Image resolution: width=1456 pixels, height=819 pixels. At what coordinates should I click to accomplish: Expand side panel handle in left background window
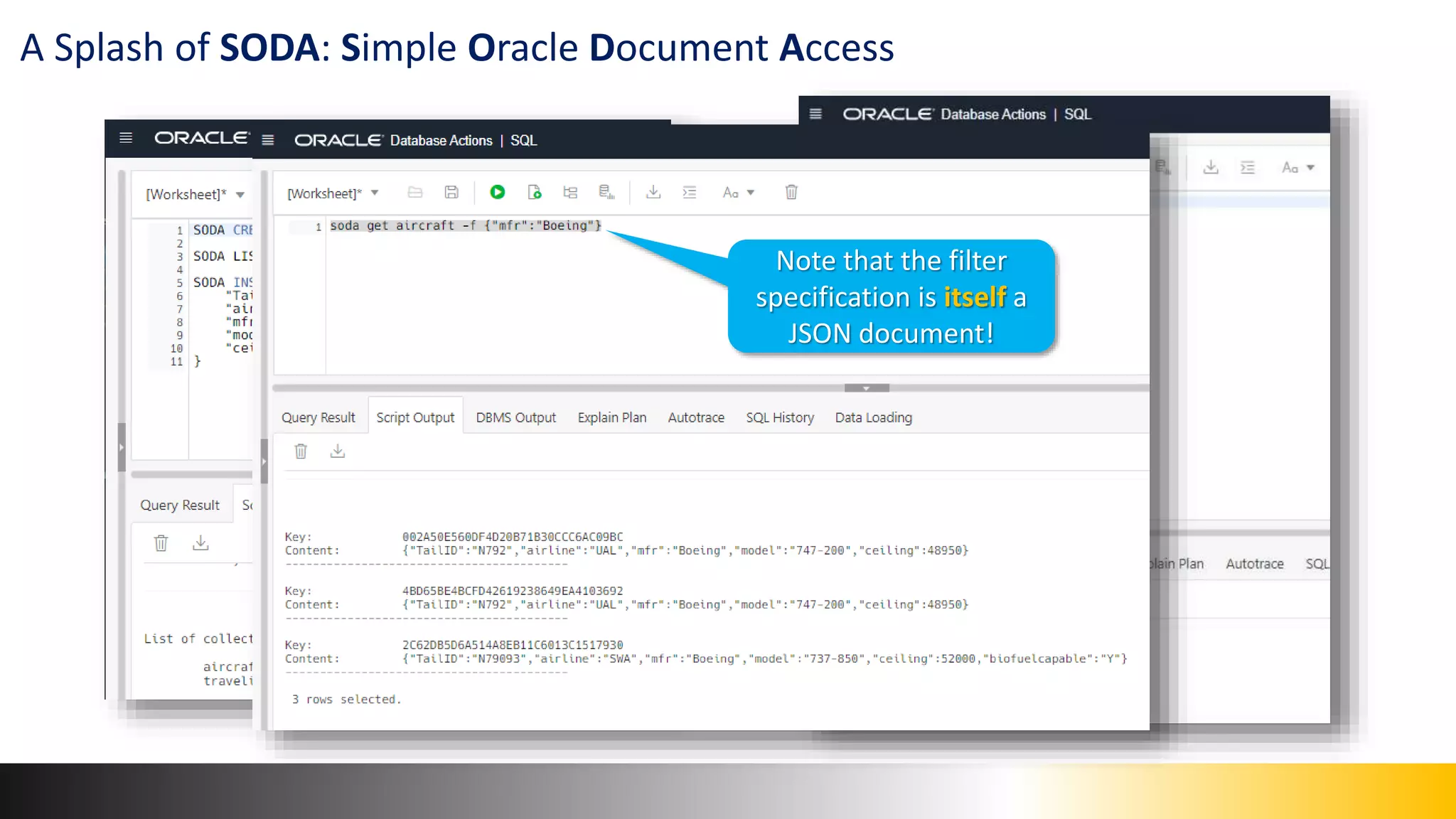click(x=122, y=447)
